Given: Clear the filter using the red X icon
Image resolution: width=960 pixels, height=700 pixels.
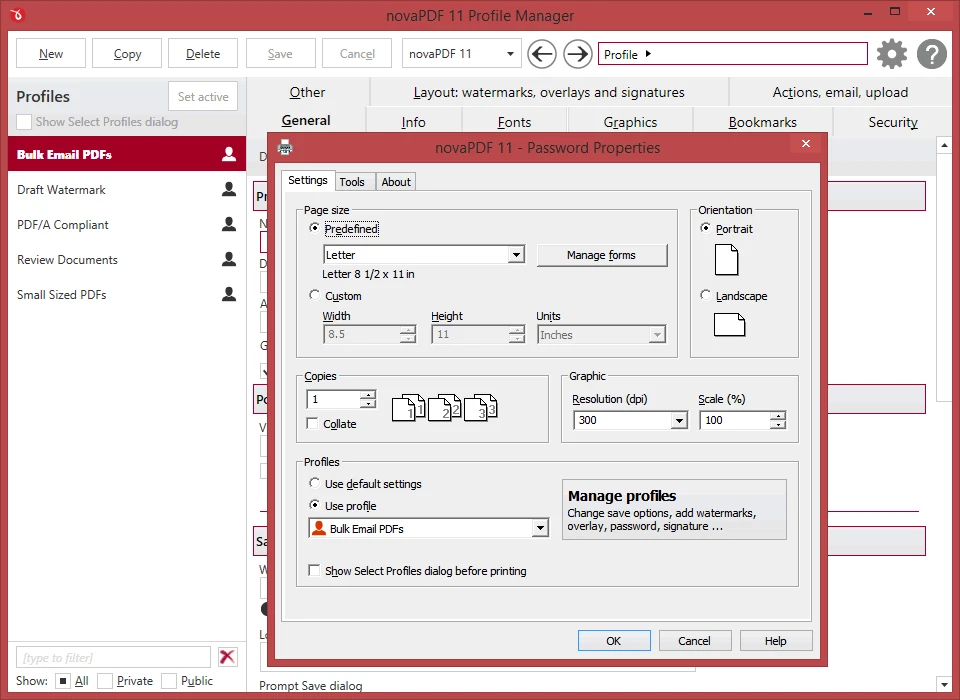Looking at the screenshot, I should click(227, 657).
